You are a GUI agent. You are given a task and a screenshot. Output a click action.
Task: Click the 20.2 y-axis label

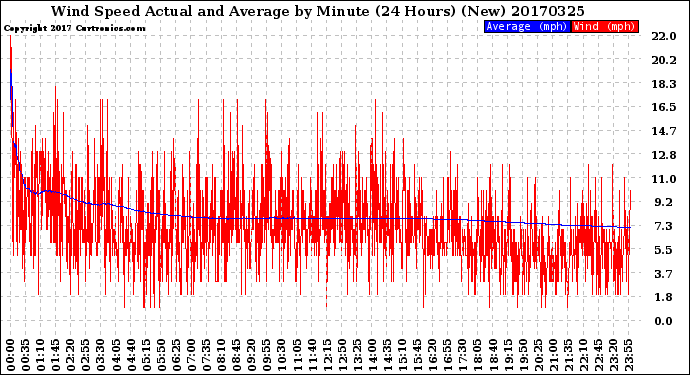[664, 60]
